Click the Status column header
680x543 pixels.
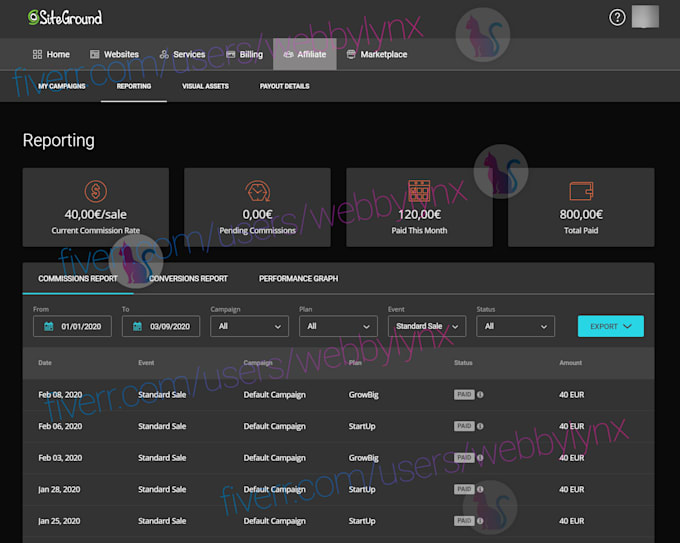pos(463,363)
